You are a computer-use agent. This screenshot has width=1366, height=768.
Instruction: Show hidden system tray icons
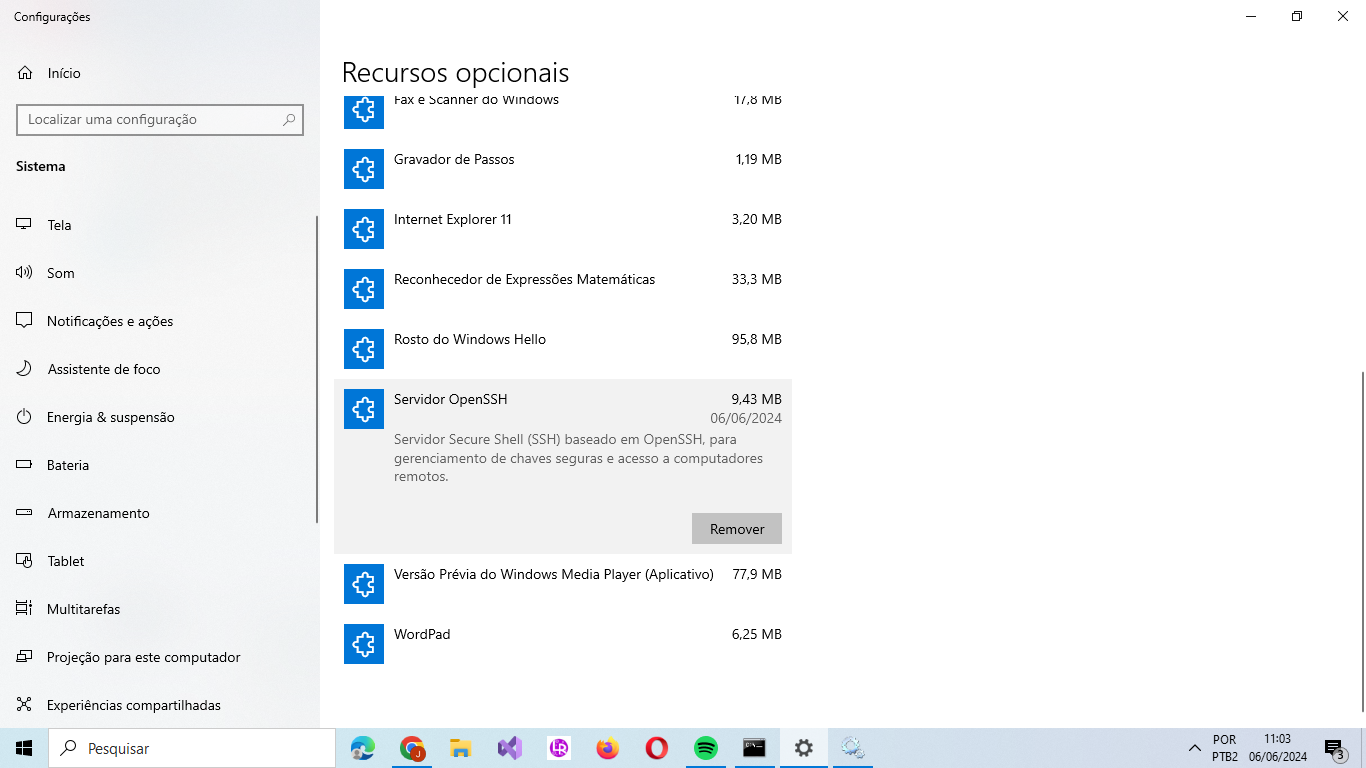tap(1194, 748)
